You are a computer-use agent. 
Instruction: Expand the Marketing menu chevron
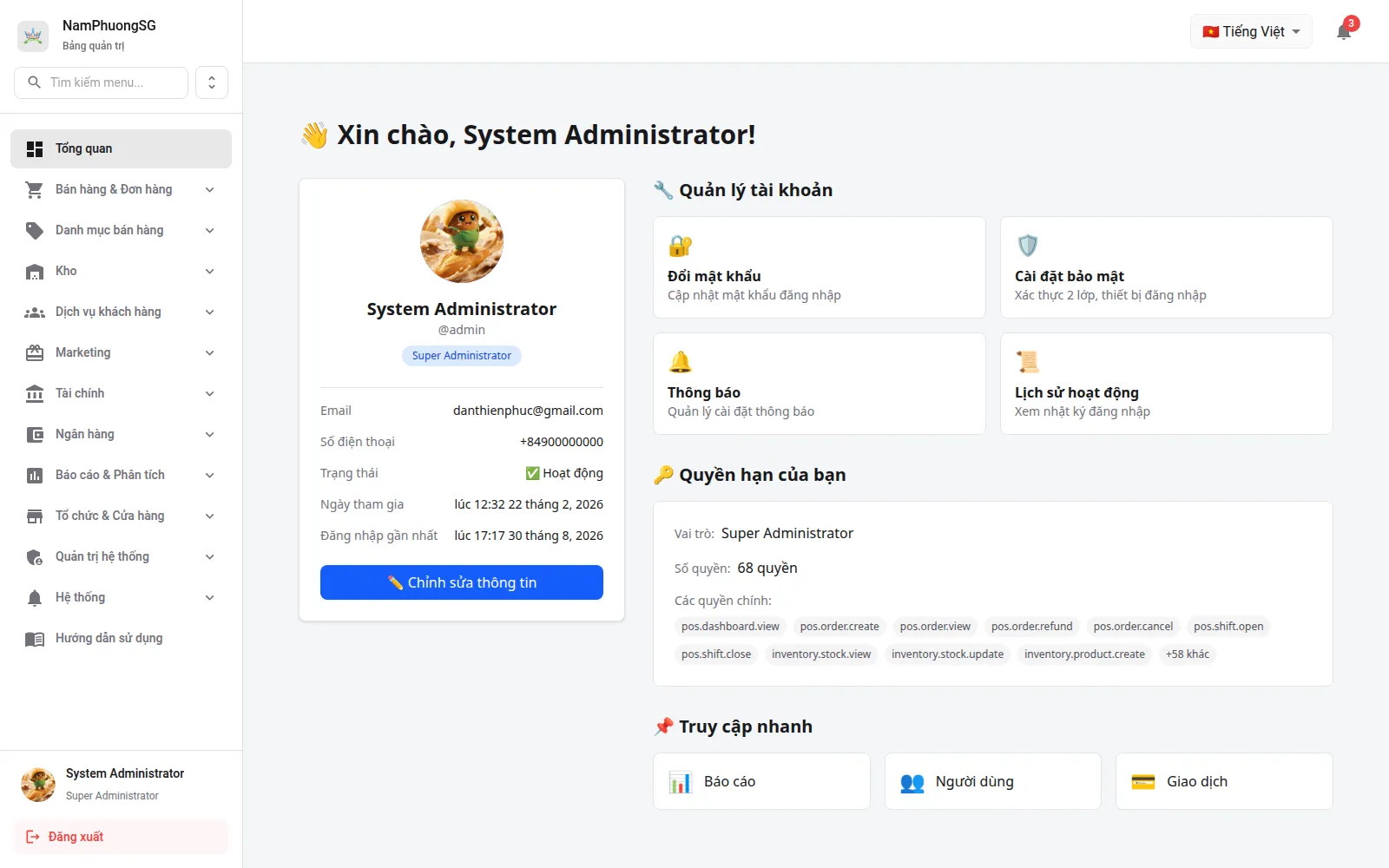click(x=209, y=352)
